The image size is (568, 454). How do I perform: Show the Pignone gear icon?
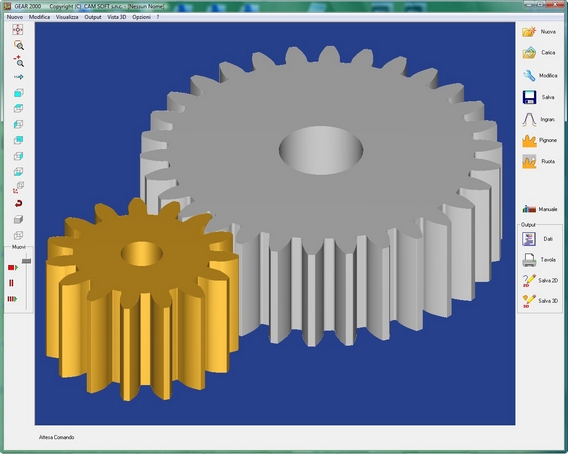click(x=529, y=141)
